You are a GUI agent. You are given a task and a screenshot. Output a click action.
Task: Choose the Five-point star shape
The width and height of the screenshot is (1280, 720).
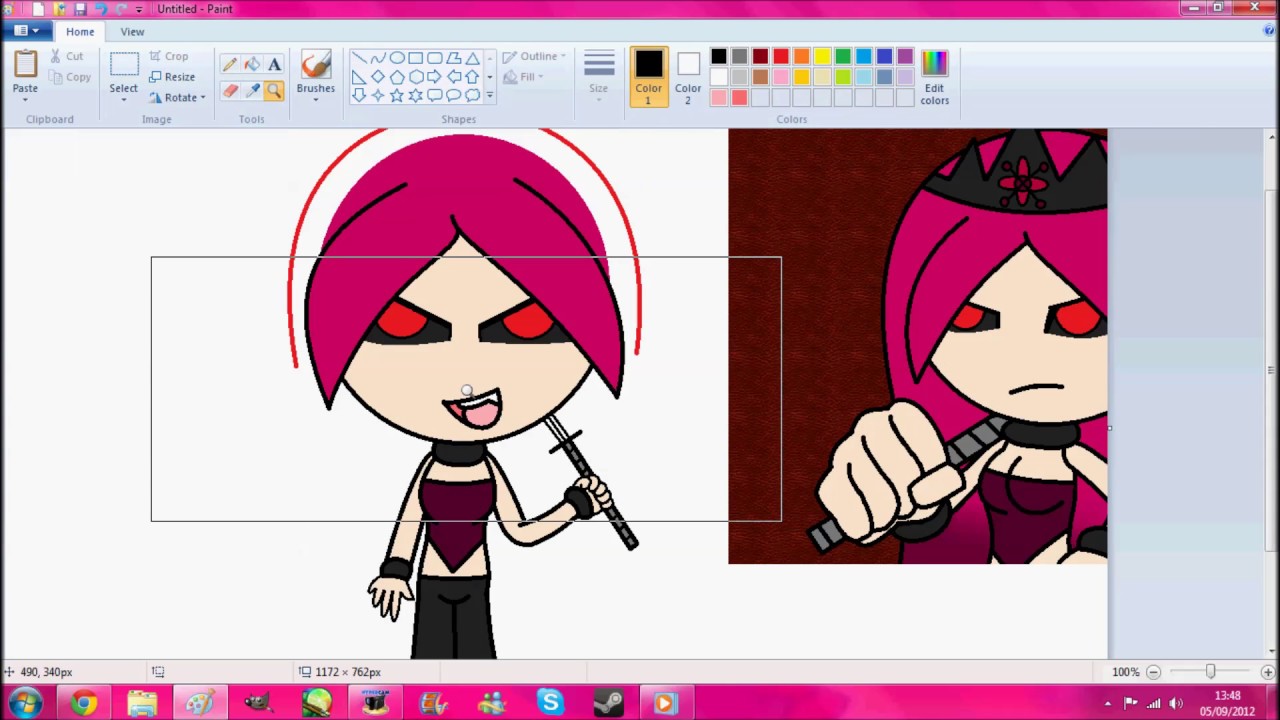click(x=397, y=95)
